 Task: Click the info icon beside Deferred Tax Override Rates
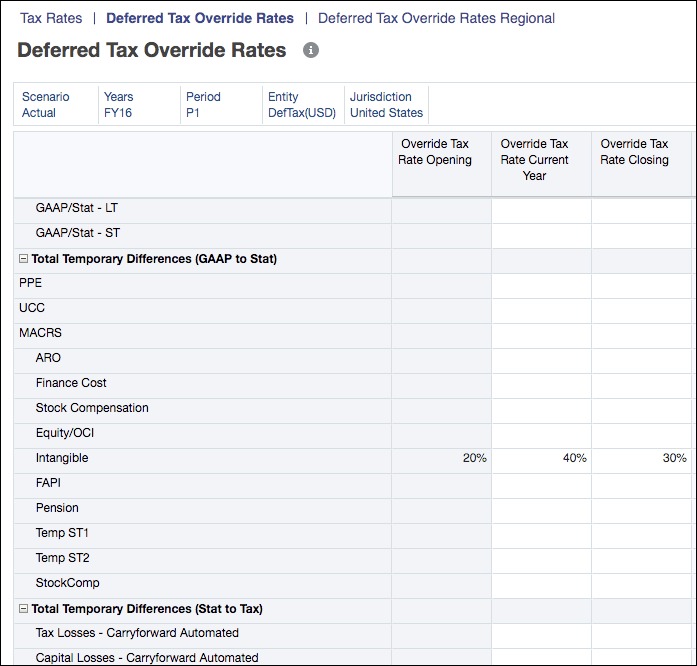click(311, 50)
